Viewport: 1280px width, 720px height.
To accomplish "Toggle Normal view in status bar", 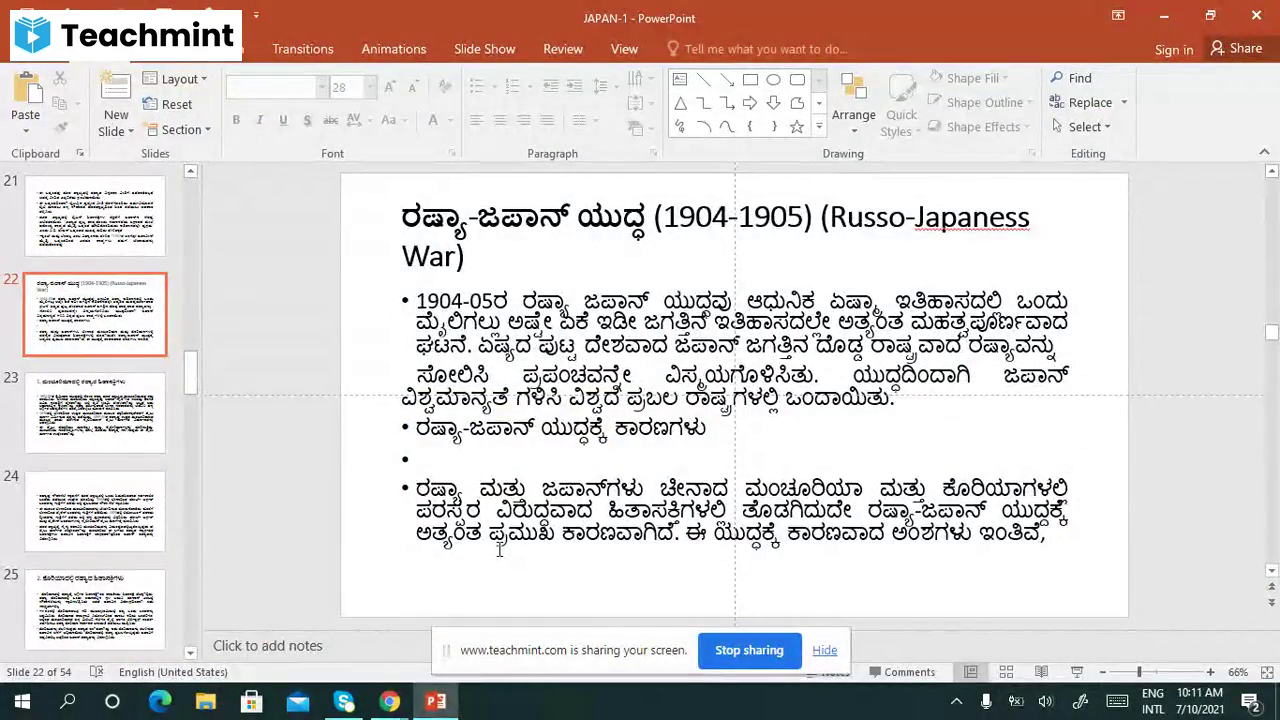I will (970, 672).
